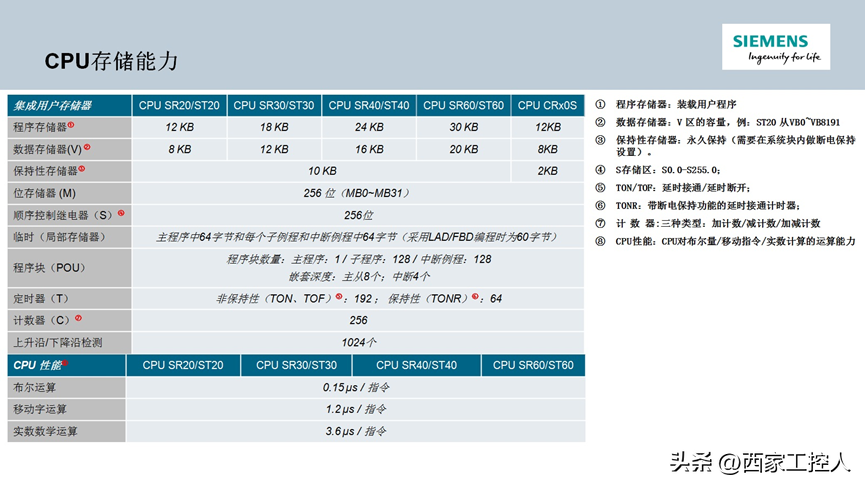
Task: Click the CPU存储能力 slide title
Action: coord(111,61)
